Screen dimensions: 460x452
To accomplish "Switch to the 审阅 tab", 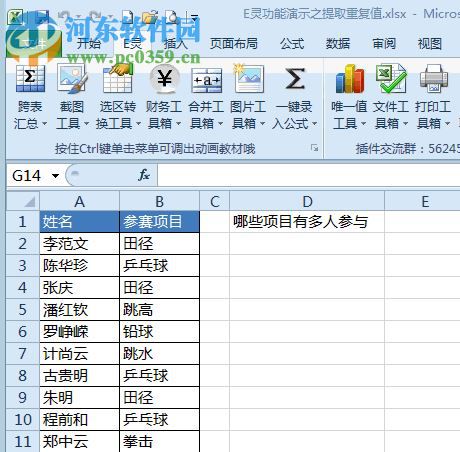I will point(384,44).
